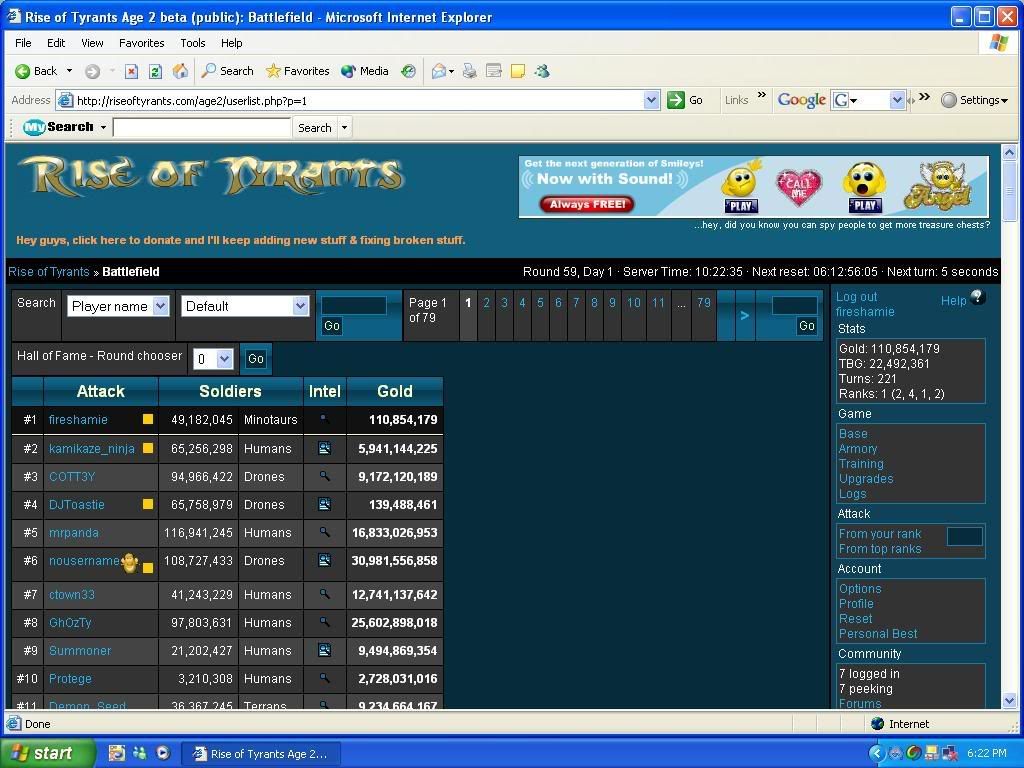Click the intel report icon for Summoner
This screenshot has width=1024, height=768.
coord(325,650)
